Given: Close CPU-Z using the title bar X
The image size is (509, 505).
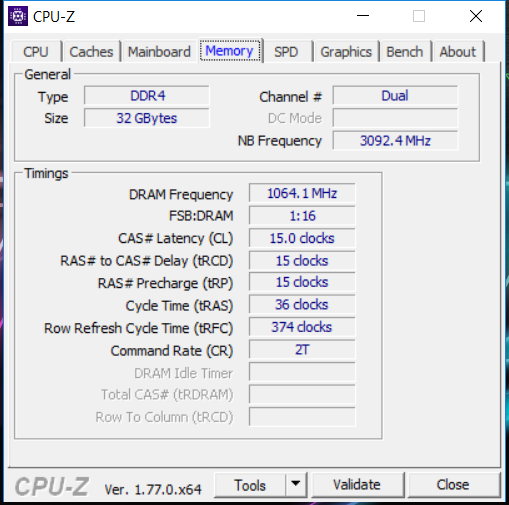Looking at the screenshot, I should [x=476, y=16].
